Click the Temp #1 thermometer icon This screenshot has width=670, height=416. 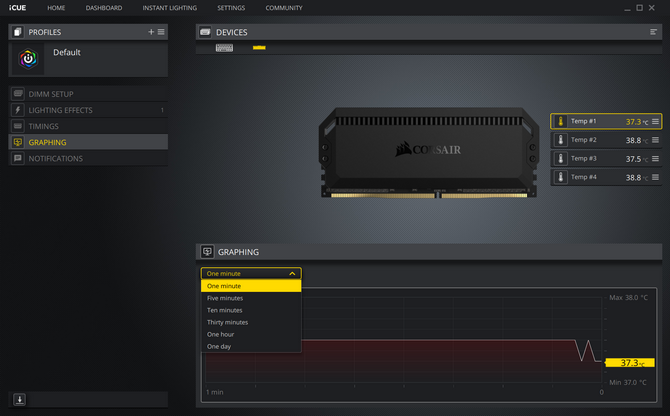[561, 121]
